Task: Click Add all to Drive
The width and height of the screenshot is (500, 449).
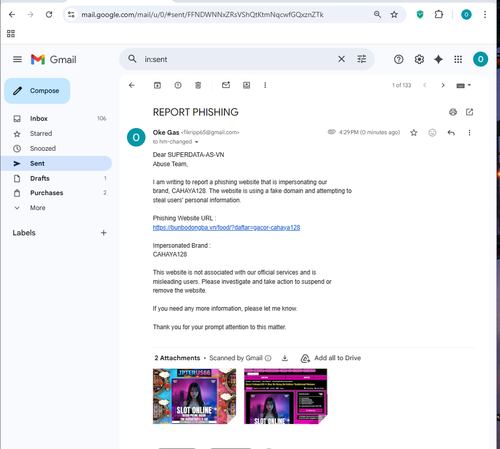Action: tap(331, 358)
